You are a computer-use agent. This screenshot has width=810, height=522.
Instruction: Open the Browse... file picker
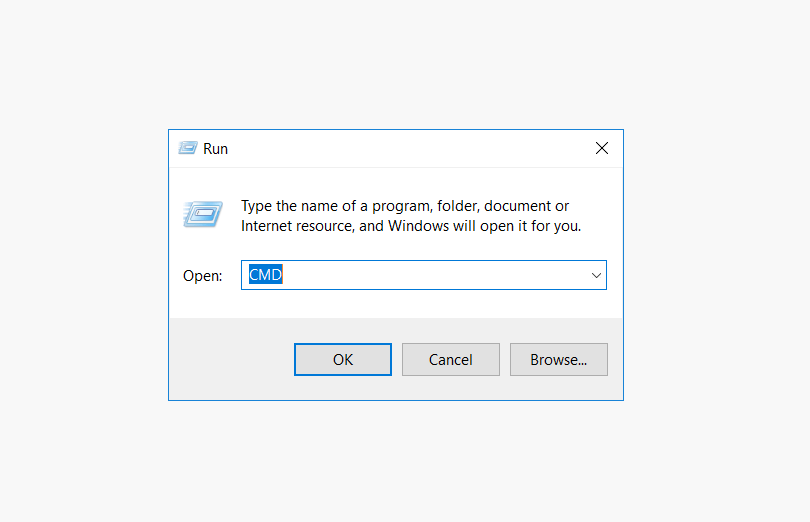pos(558,359)
